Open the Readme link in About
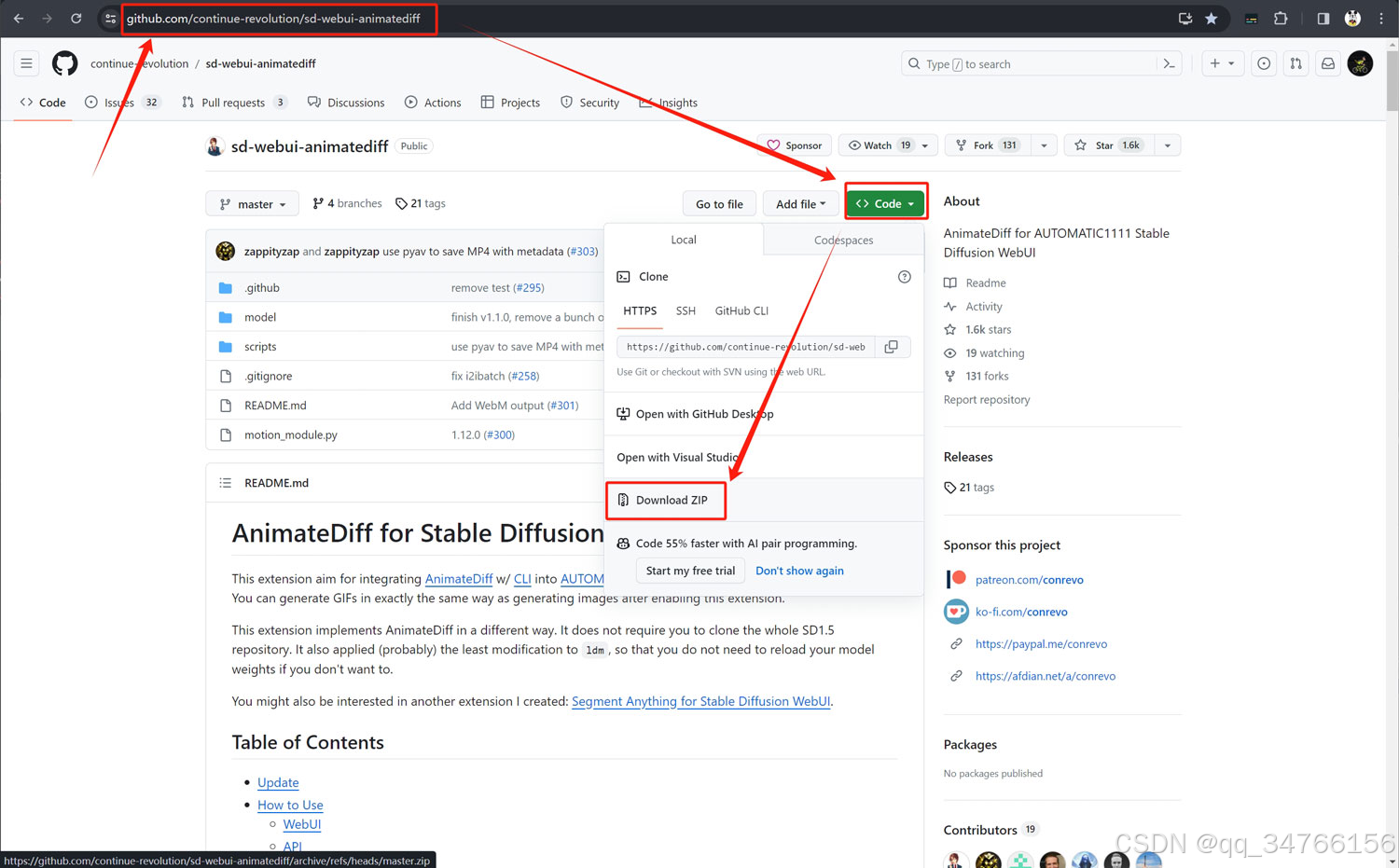Viewport: 1399px width, 868px height. click(985, 283)
